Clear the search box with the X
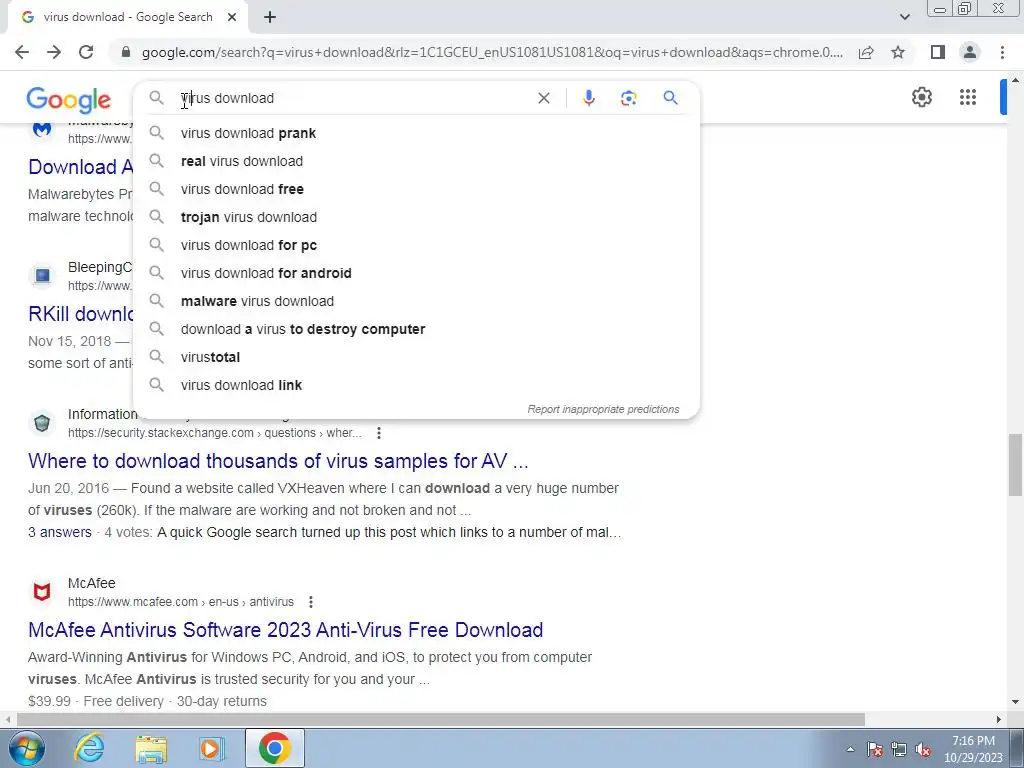 click(x=543, y=98)
